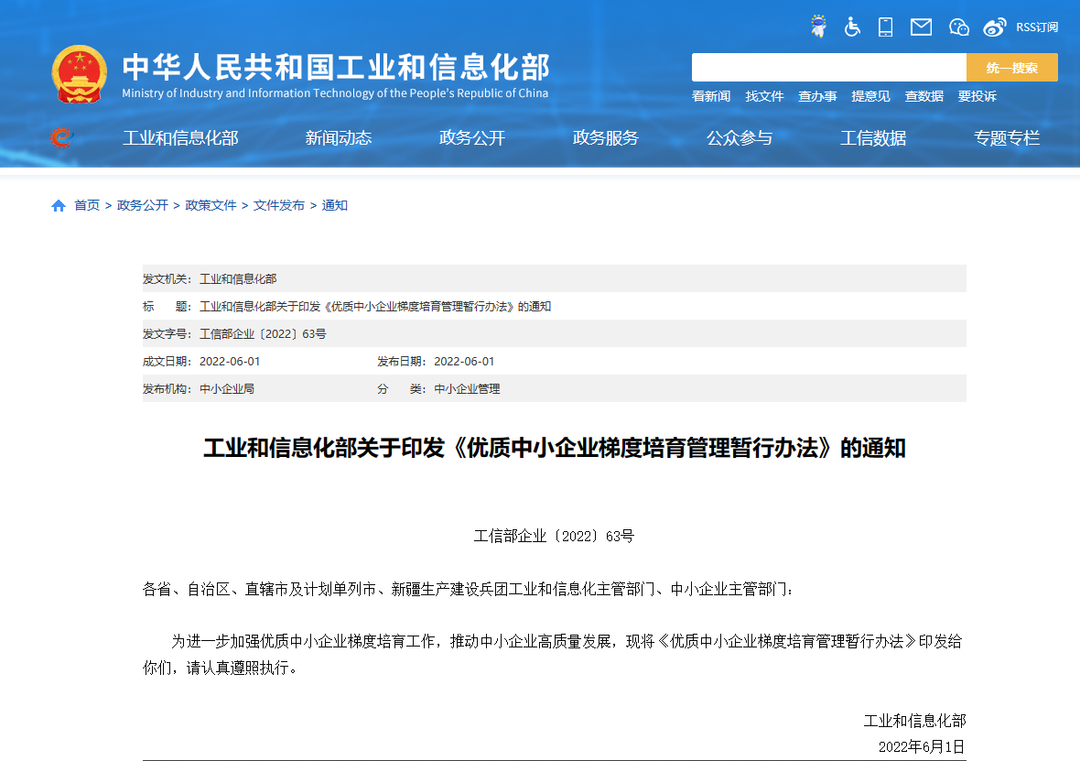Open the 专题专栏 nav menu

[x=1006, y=138]
